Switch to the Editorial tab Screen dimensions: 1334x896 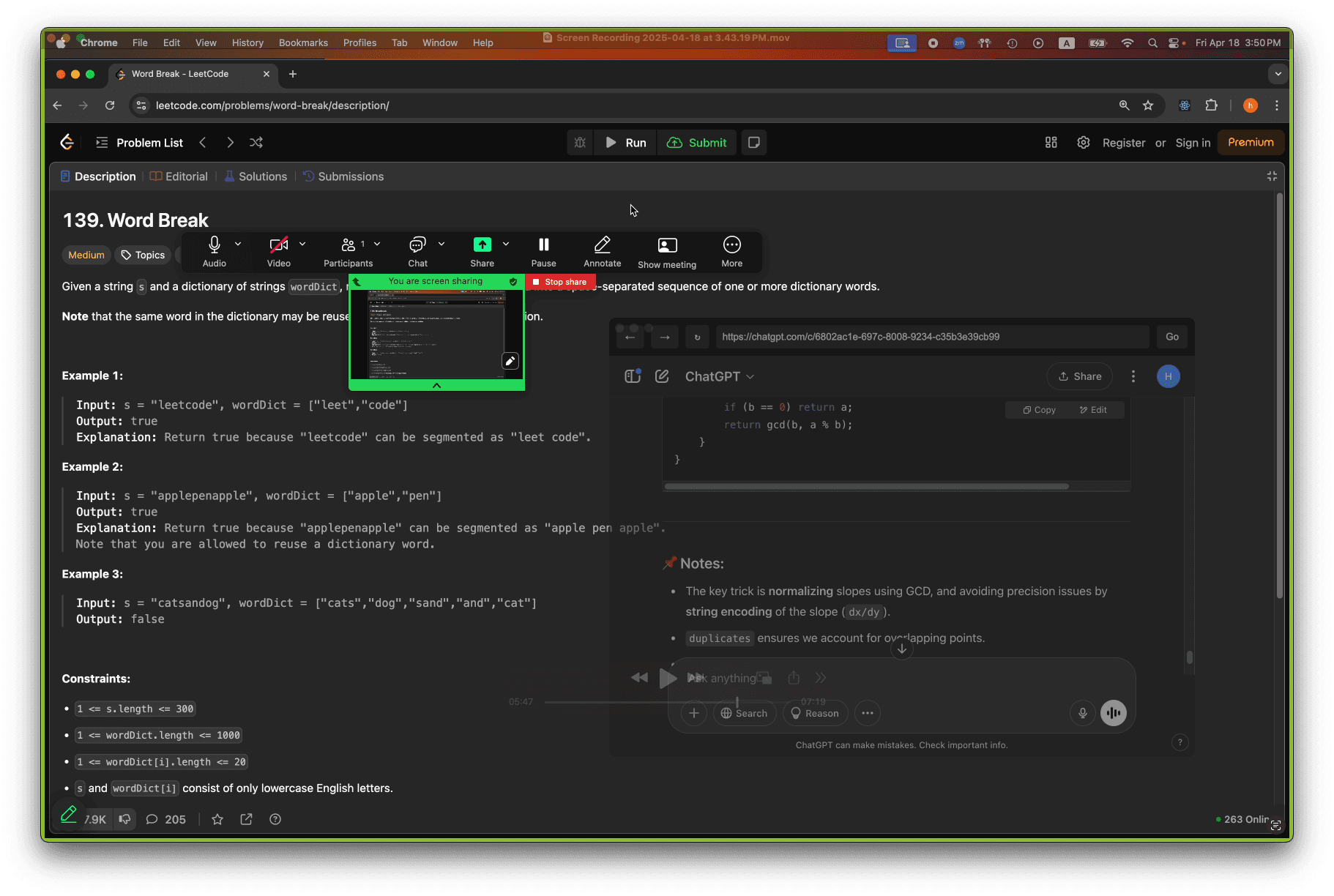(179, 176)
